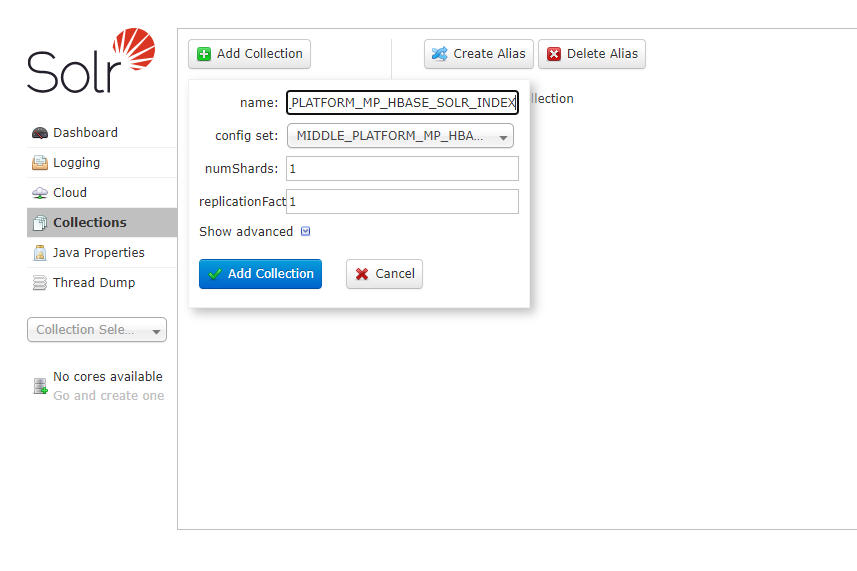This screenshot has height=571, width=857.
Task: Click the green checkmark on Add Collection
Action: [x=215, y=274]
